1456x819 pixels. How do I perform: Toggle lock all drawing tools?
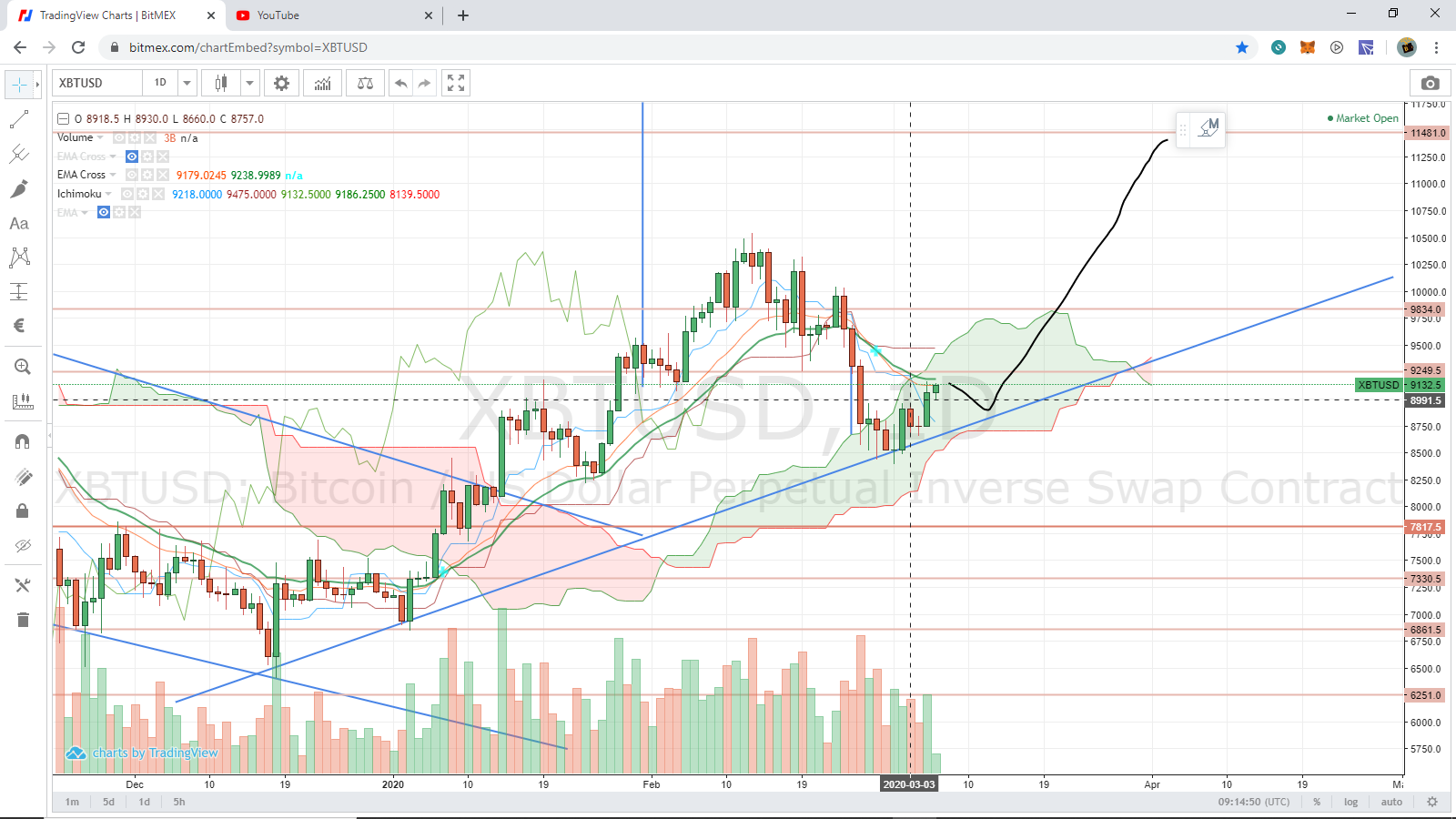pos(23,511)
